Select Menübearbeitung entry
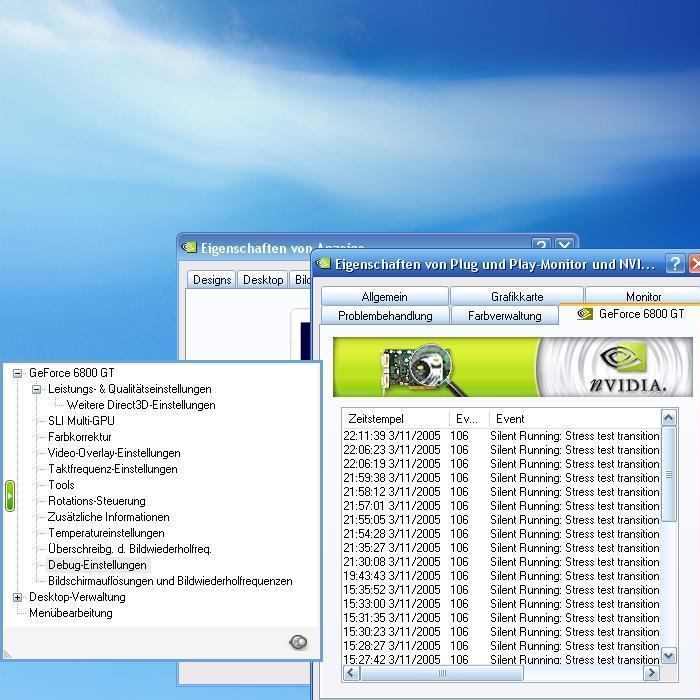This screenshot has height=700, width=700. (71, 613)
